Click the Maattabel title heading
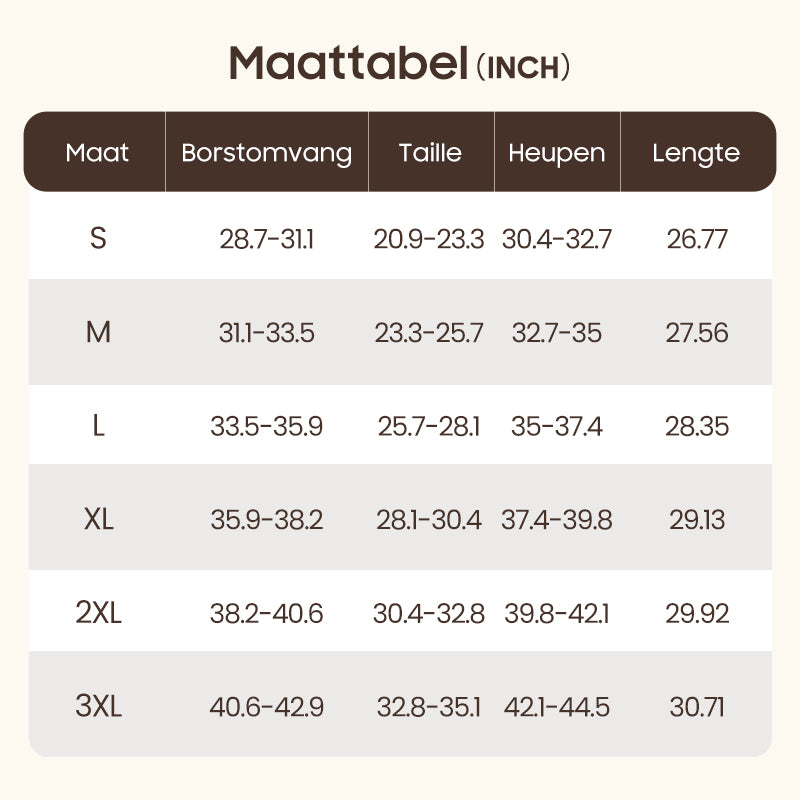 tap(348, 63)
